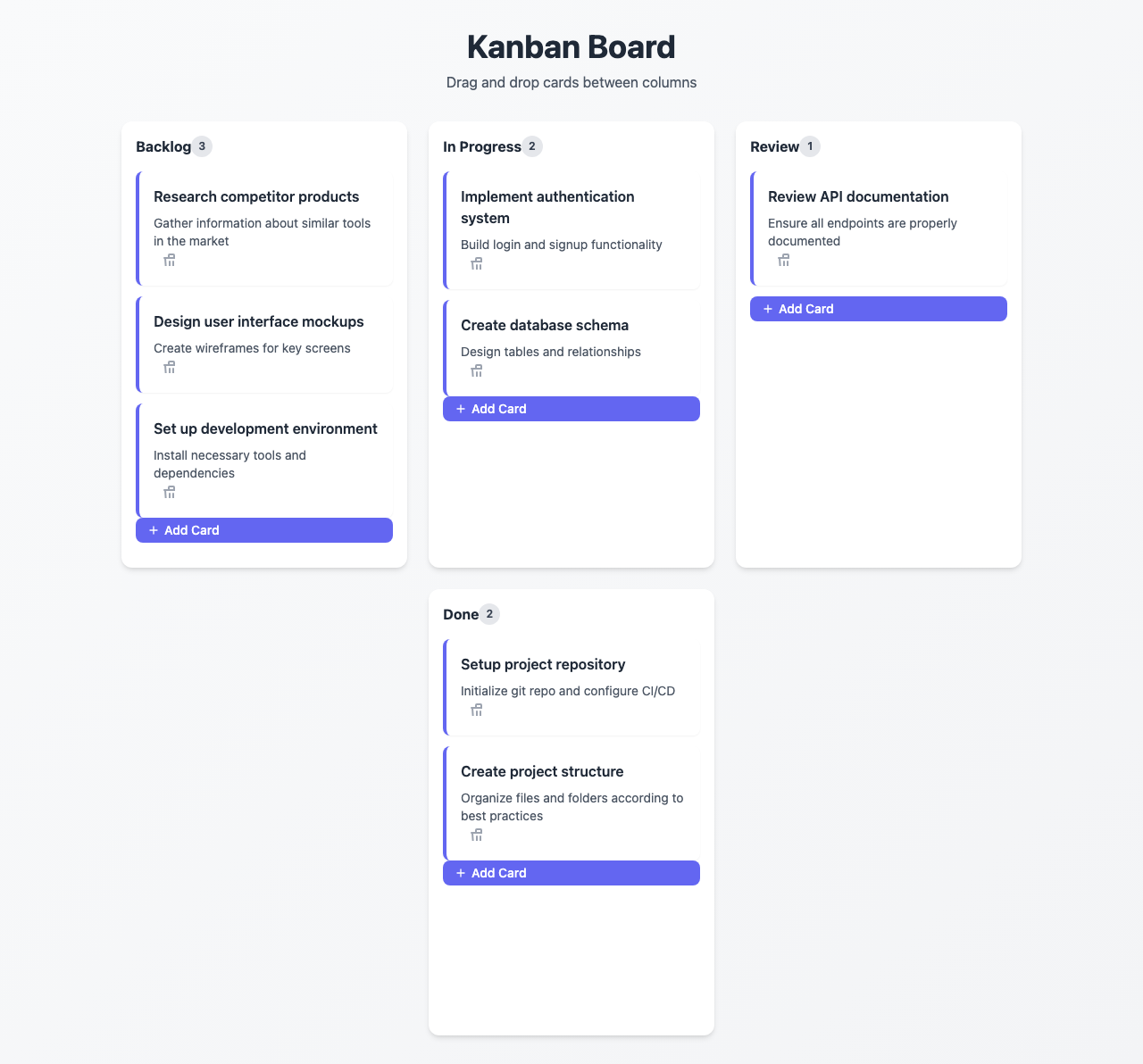Delete the Implement authentication system card

[477, 264]
